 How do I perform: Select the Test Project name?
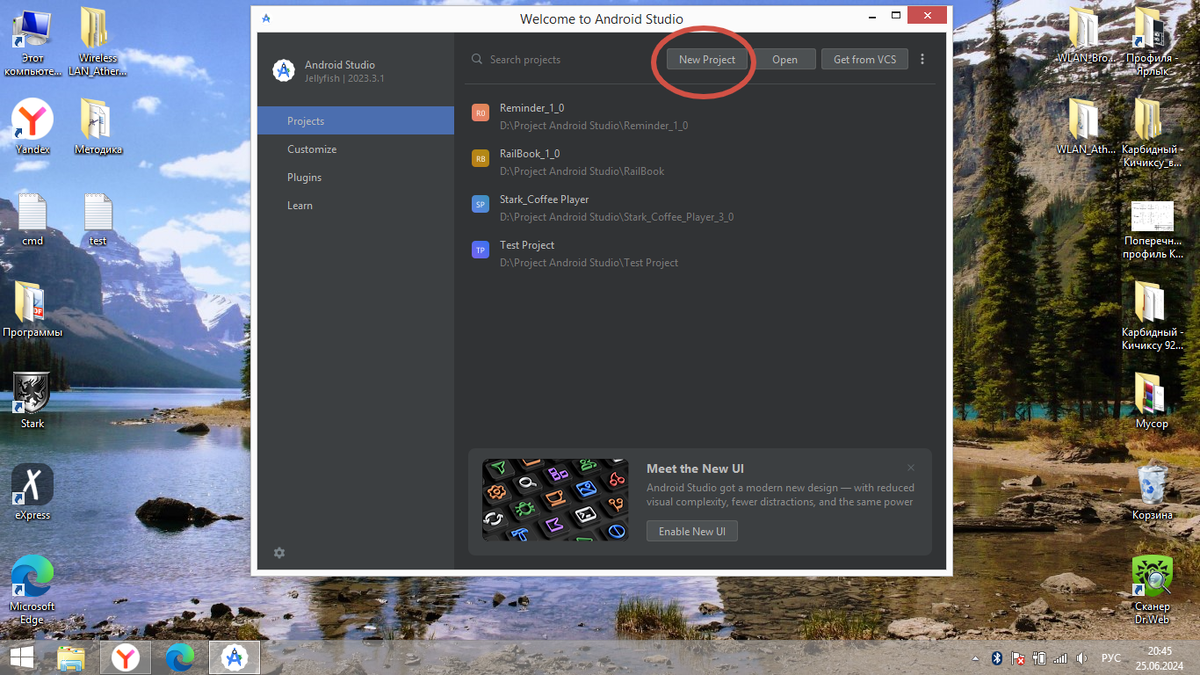(x=527, y=245)
